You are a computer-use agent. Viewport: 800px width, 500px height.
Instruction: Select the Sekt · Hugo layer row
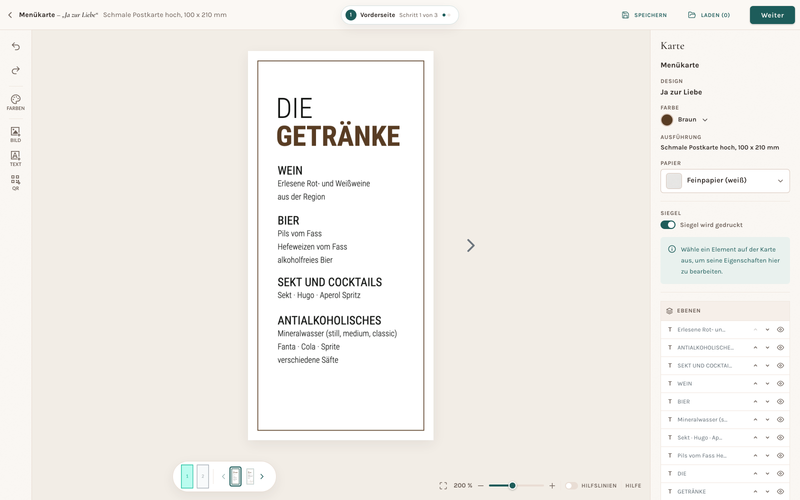[725, 437]
